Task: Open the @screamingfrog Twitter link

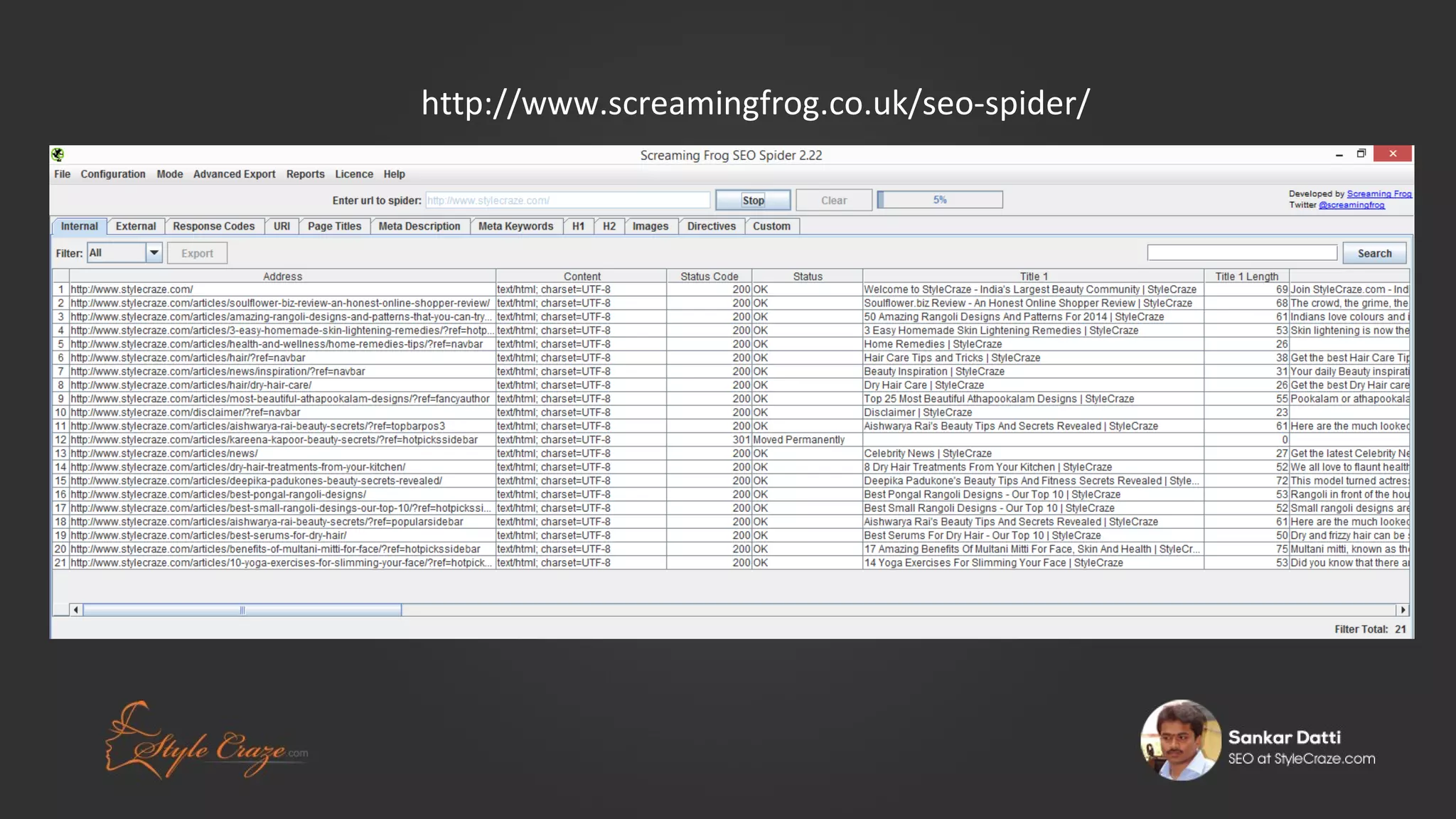Action: click(x=1351, y=205)
